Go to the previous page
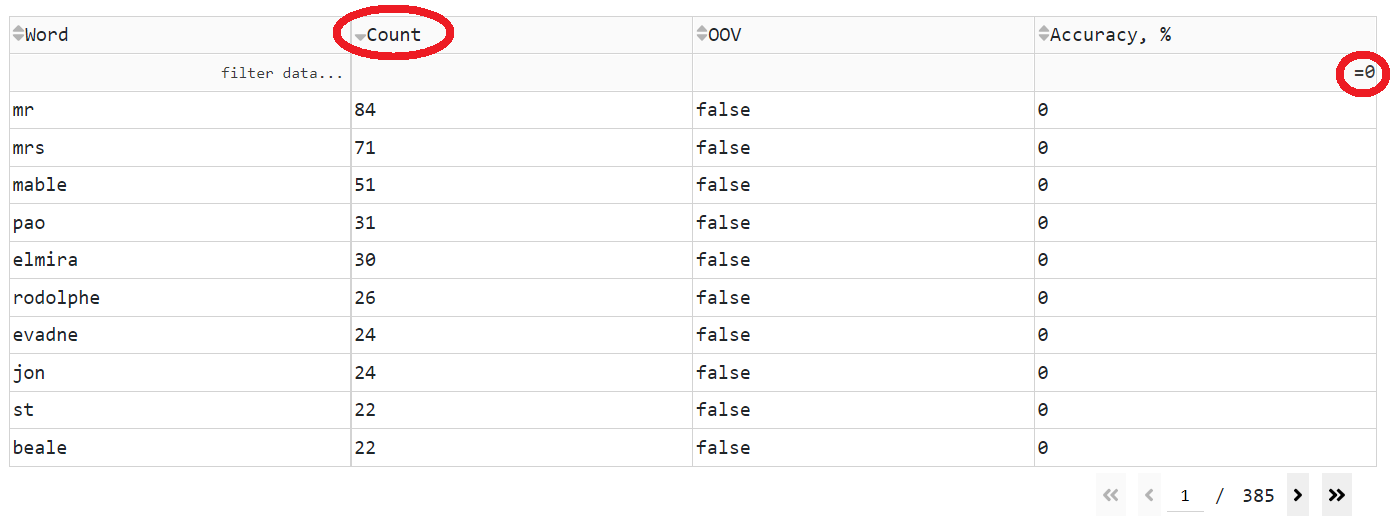1395x519 pixels. 1149,495
